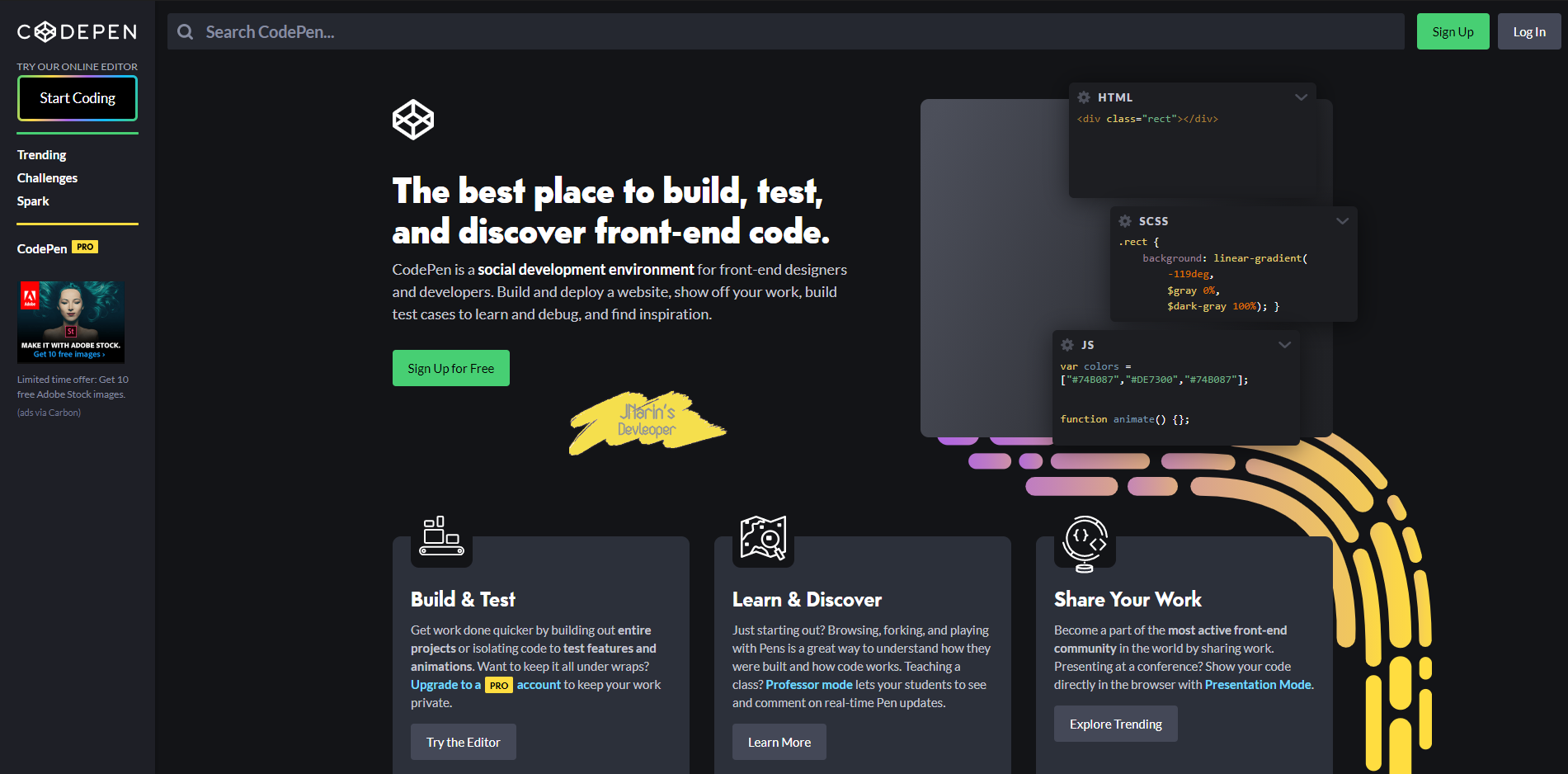Click the '.rect {' SCSS line
The width and height of the screenshot is (1568, 774).
1139,242
